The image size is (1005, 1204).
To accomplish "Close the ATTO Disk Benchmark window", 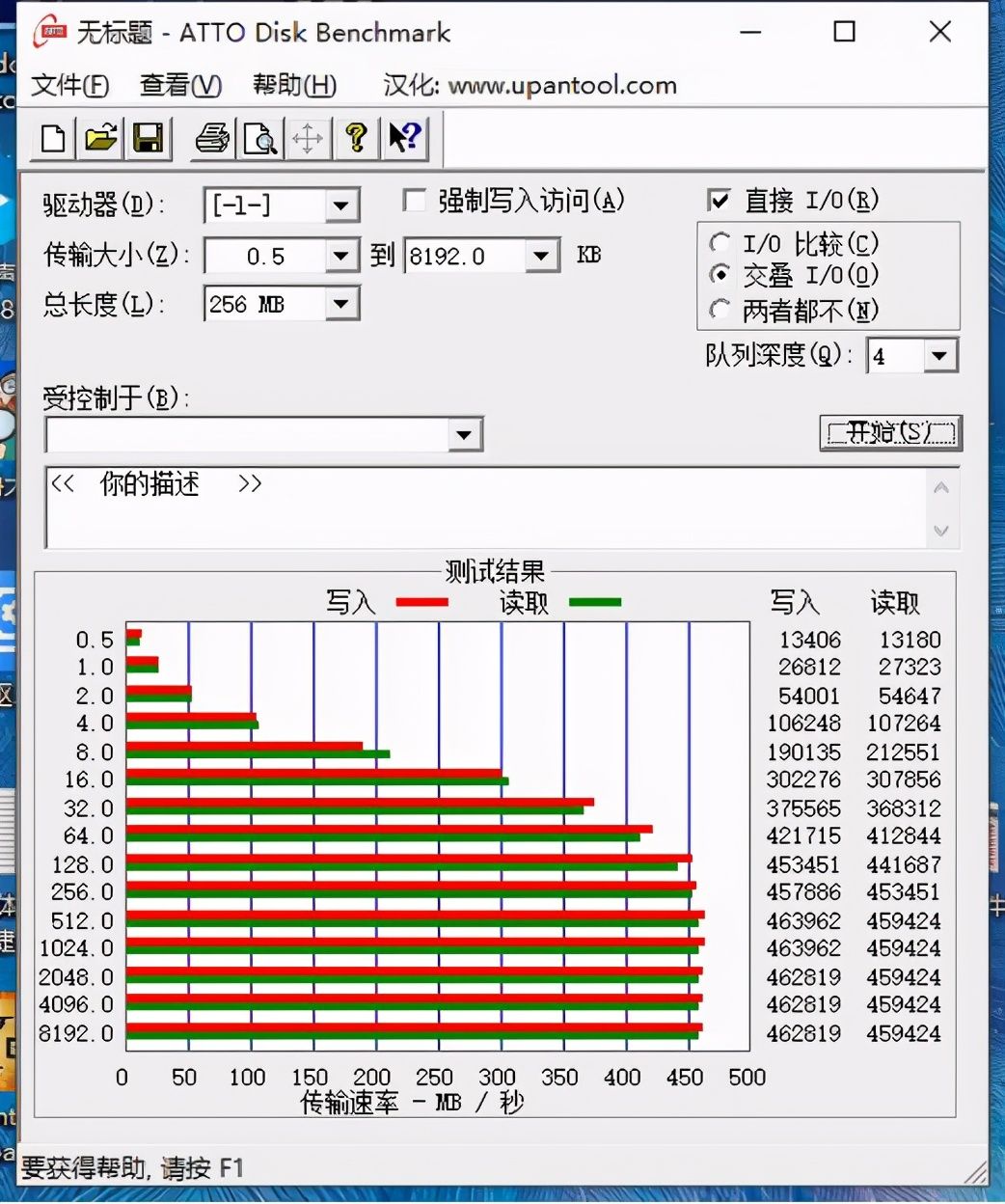I will 940,32.
